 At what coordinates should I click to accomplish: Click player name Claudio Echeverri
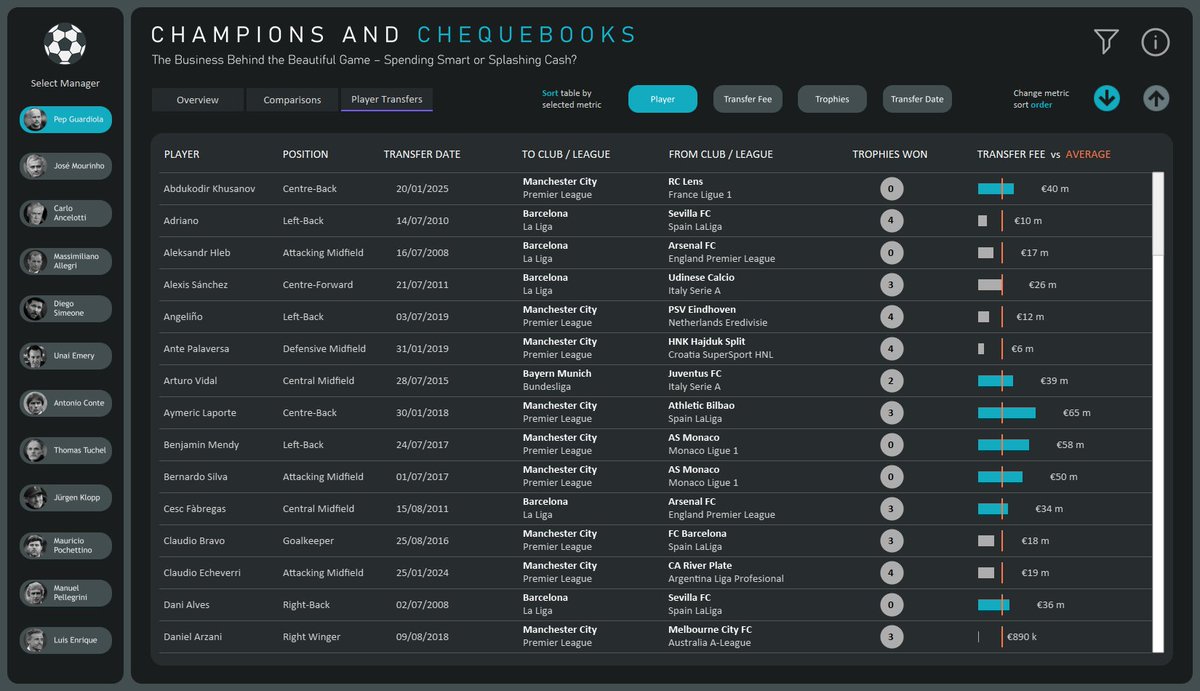click(x=202, y=573)
